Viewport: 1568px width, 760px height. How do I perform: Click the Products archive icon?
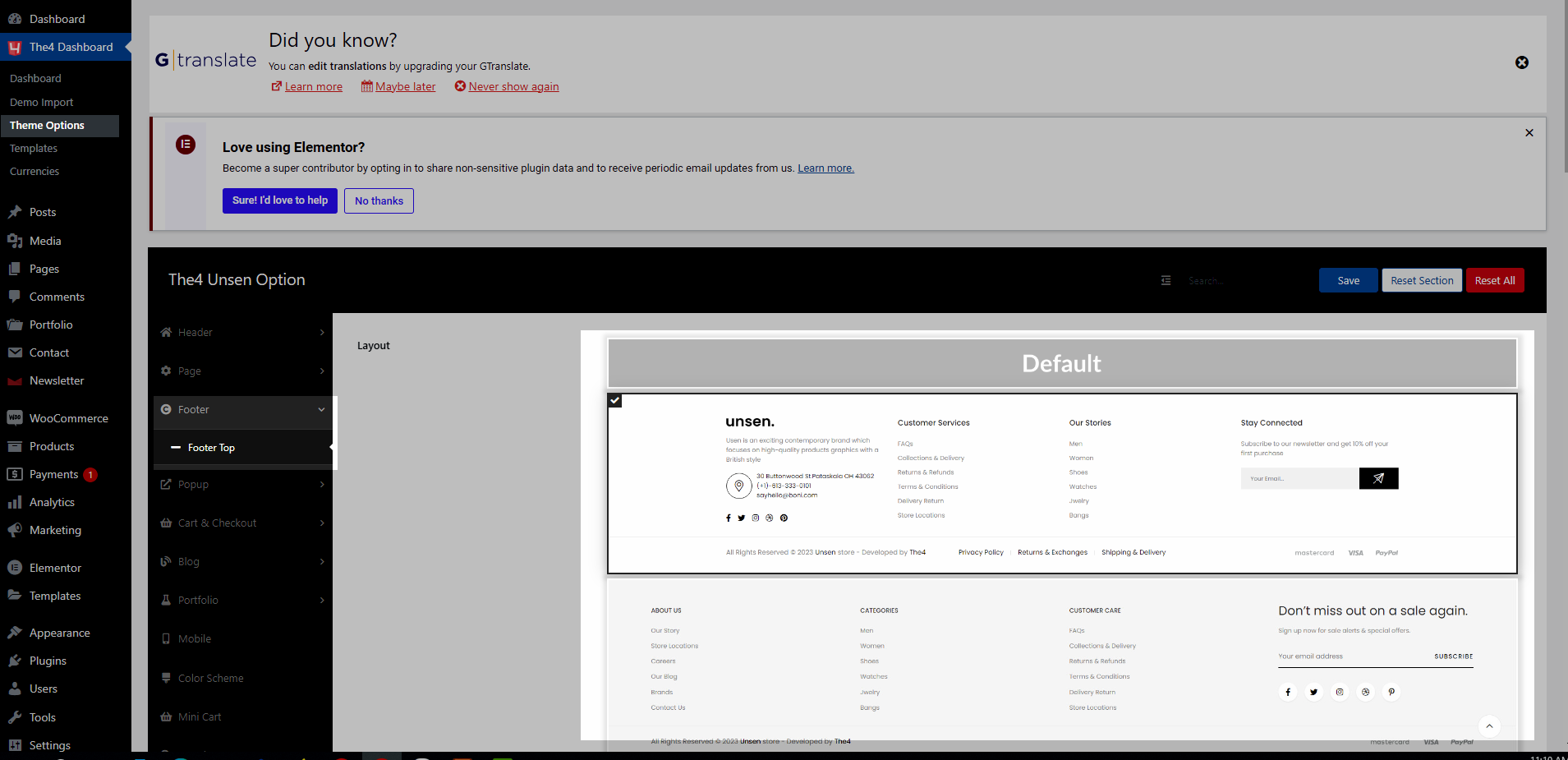[x=15, y=446]
